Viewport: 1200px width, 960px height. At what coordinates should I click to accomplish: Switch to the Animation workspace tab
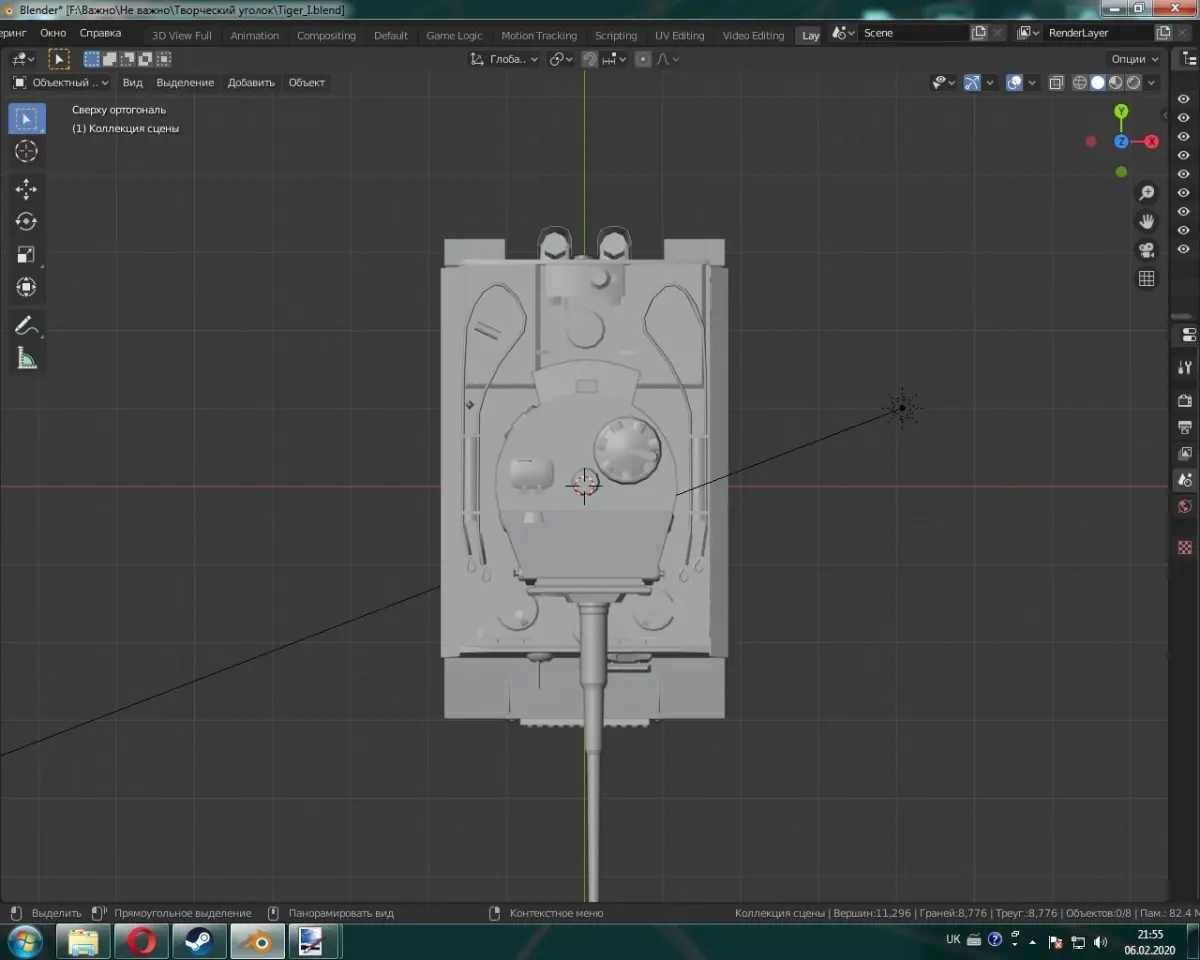pos(255,36)
